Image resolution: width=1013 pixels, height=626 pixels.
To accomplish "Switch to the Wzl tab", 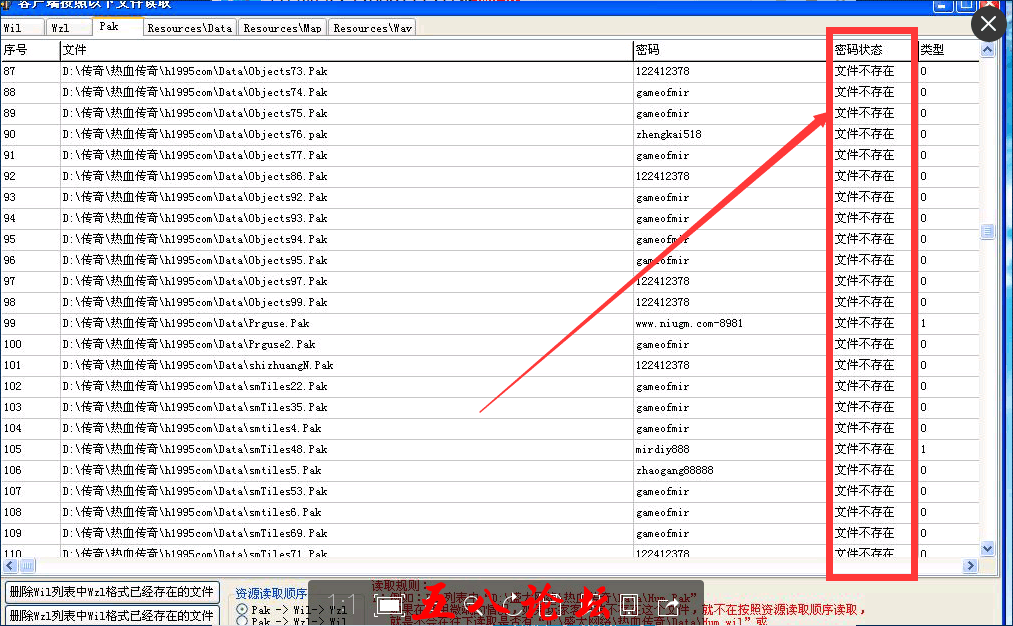I will 60,28.
